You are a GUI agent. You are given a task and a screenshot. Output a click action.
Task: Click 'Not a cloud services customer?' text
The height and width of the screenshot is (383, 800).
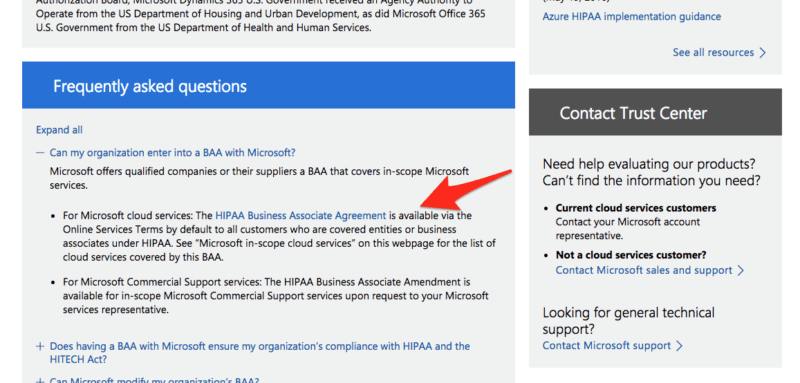(631, 255)
